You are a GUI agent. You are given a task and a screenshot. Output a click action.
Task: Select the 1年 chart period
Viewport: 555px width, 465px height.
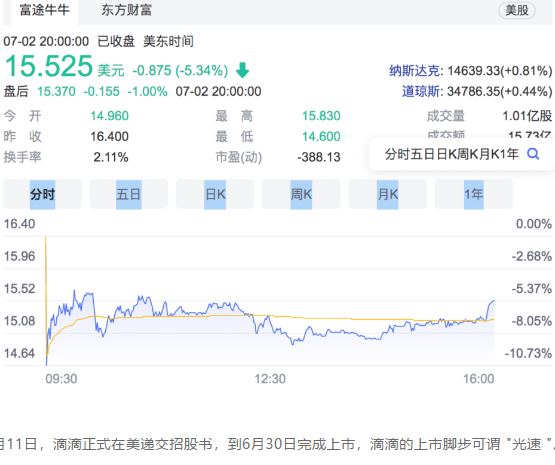[x=474, y=194]
